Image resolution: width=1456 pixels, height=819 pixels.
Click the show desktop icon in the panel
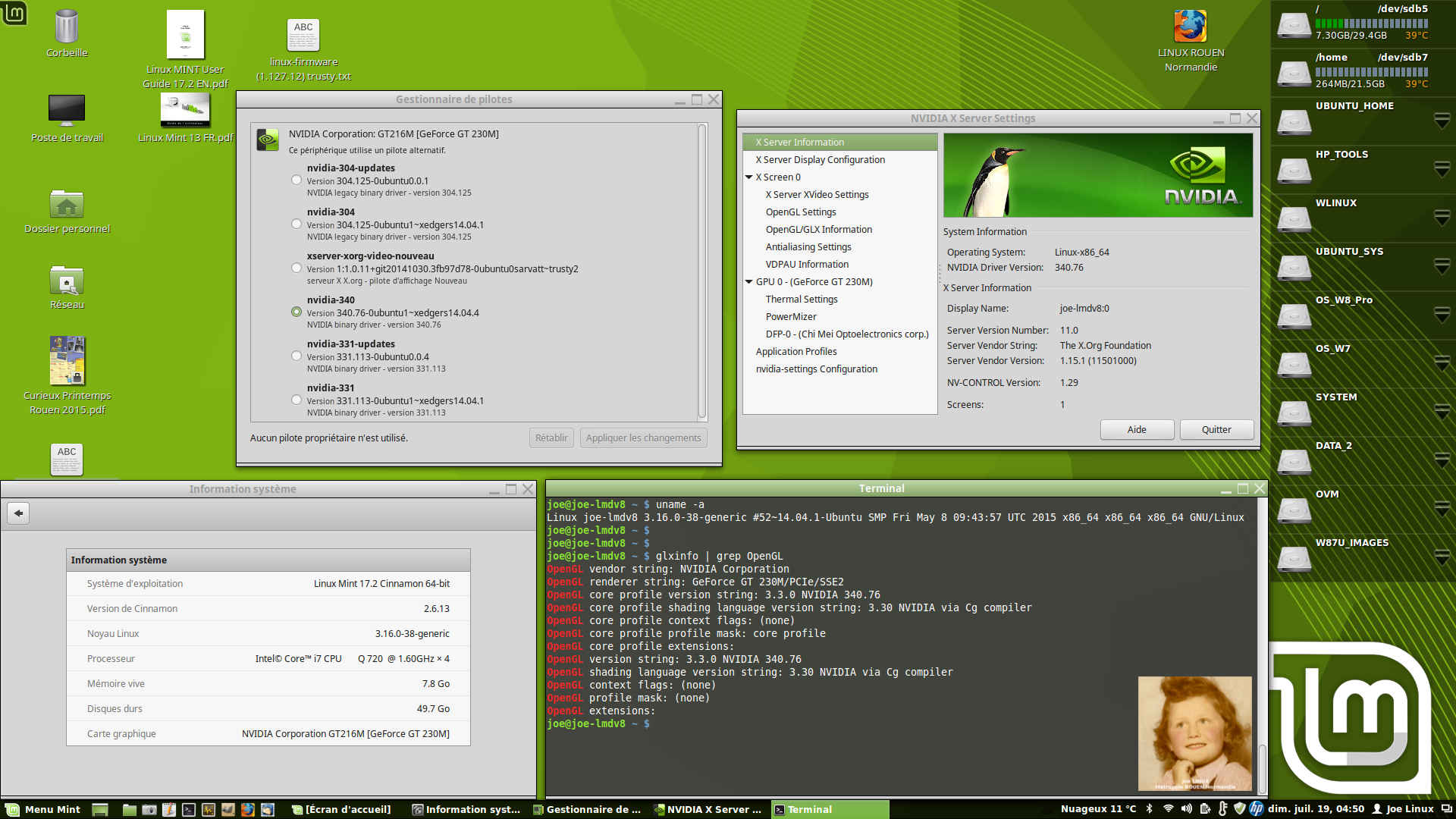coord(100,809)
